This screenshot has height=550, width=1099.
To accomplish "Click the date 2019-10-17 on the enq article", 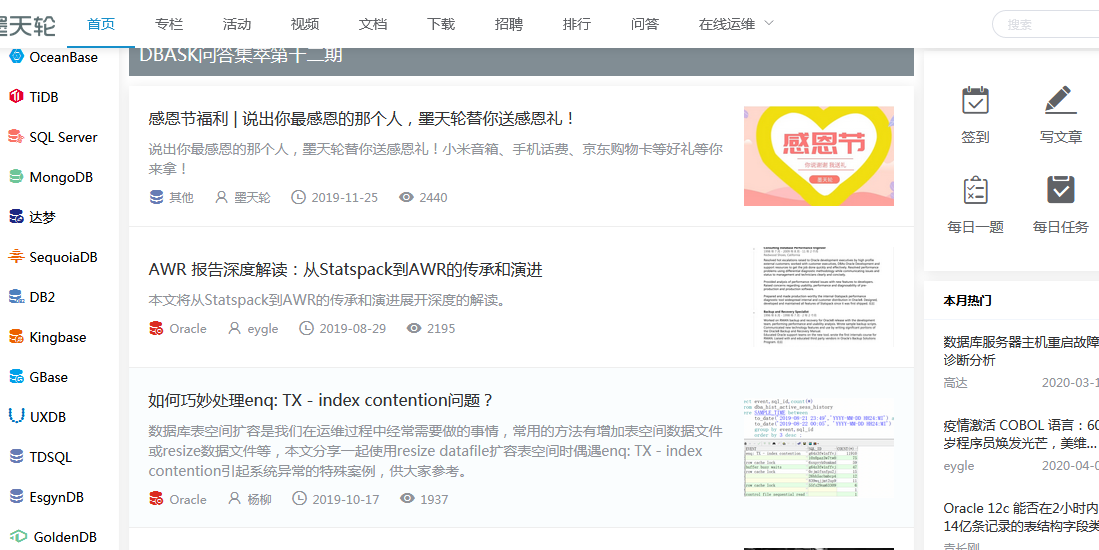I will (346, 499).
